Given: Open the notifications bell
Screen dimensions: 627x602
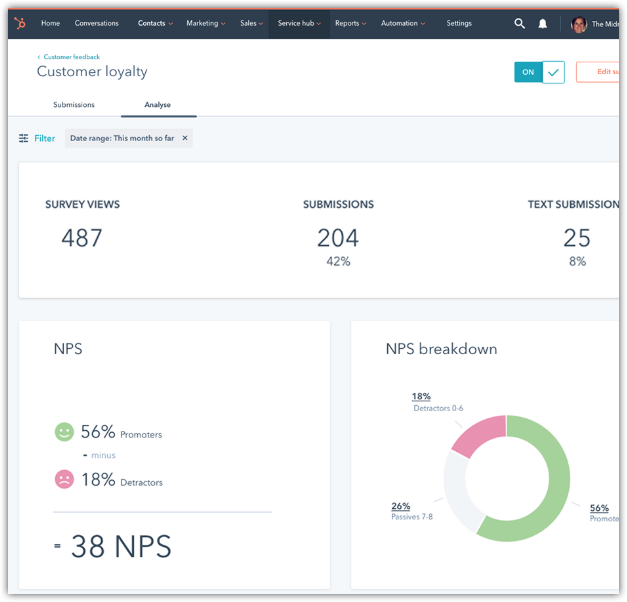Looking at the screenshot, I should pyautogui.click(x=543, y=23).
